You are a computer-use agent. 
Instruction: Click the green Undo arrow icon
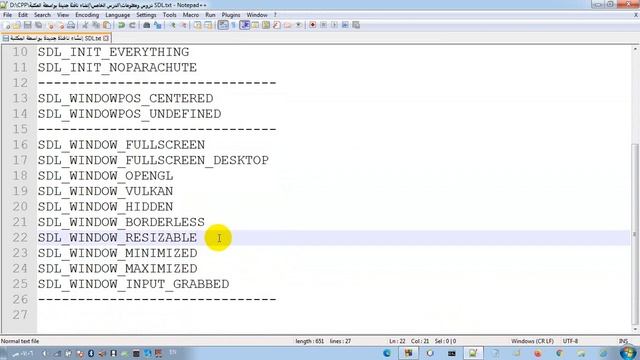tap(121, 25)
